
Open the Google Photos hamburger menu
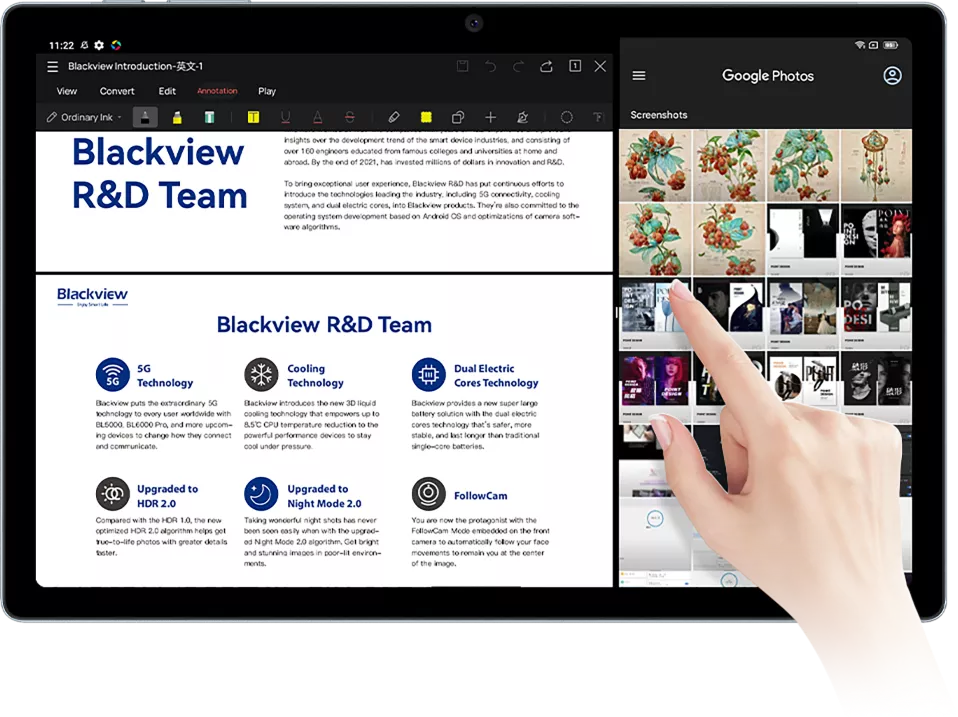pos(639,76)
